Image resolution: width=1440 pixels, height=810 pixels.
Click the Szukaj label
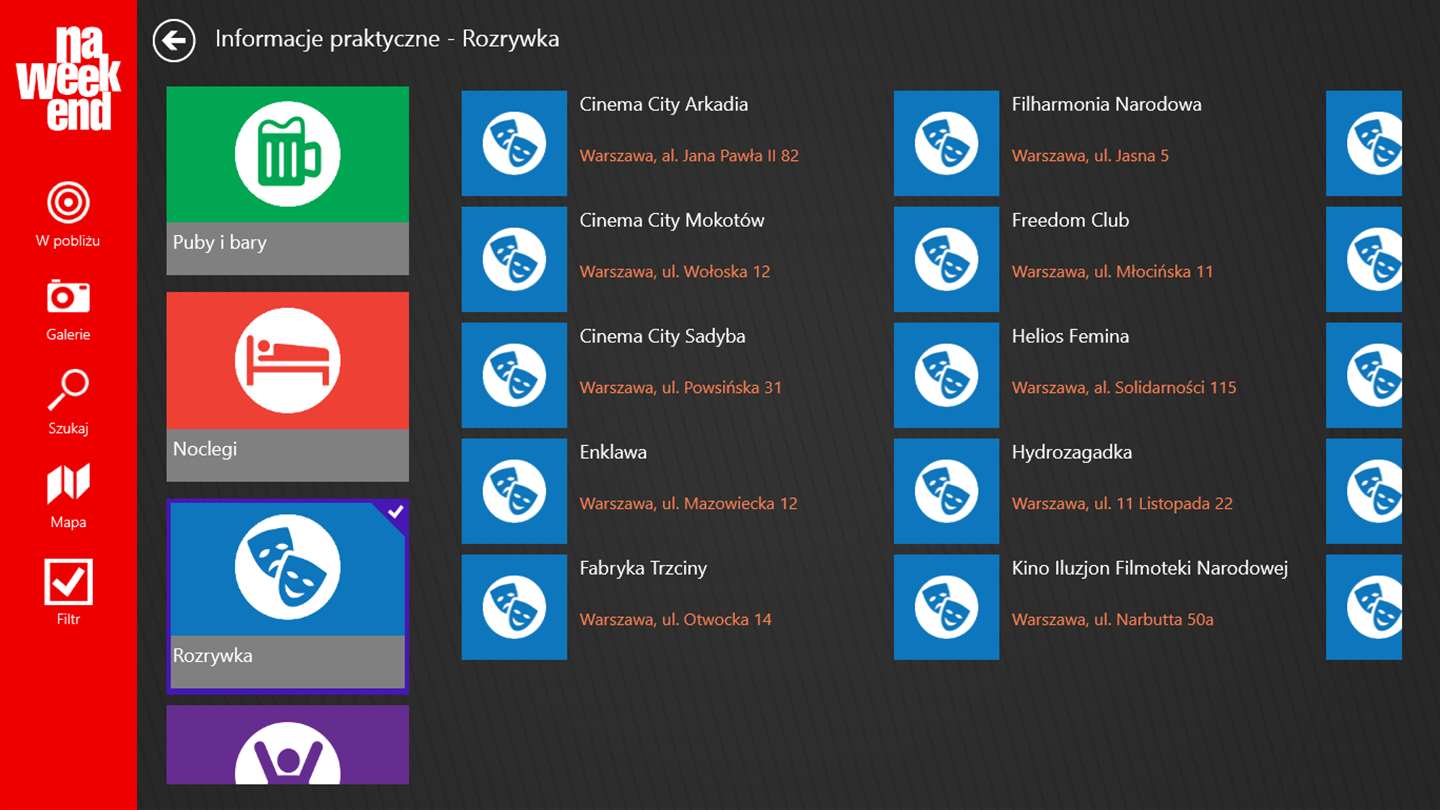[68, 429]
